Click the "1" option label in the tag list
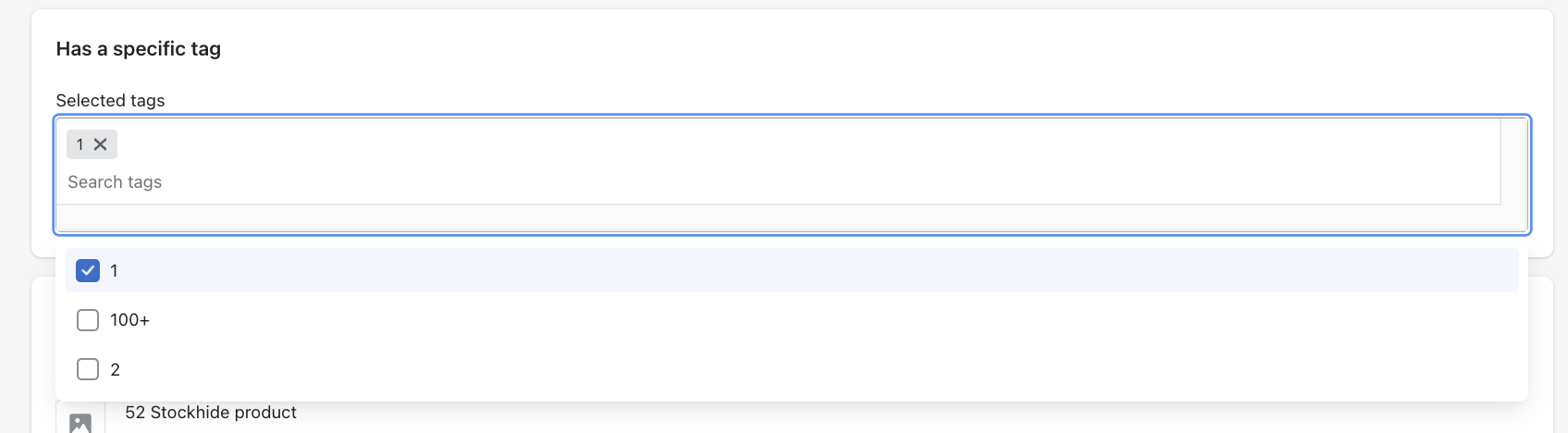Image resolution: width=1568 pixels, height=433 pixels. coord(114,271)
